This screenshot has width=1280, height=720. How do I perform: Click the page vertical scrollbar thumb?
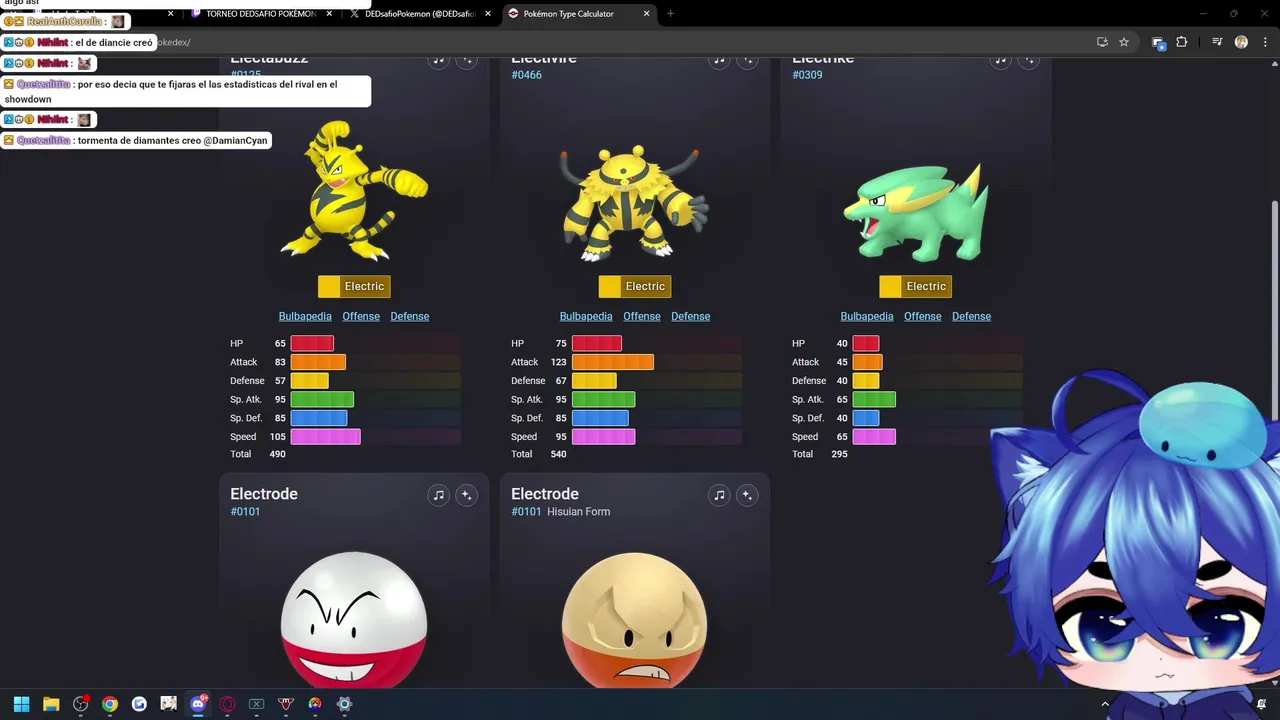[1274, 310]
